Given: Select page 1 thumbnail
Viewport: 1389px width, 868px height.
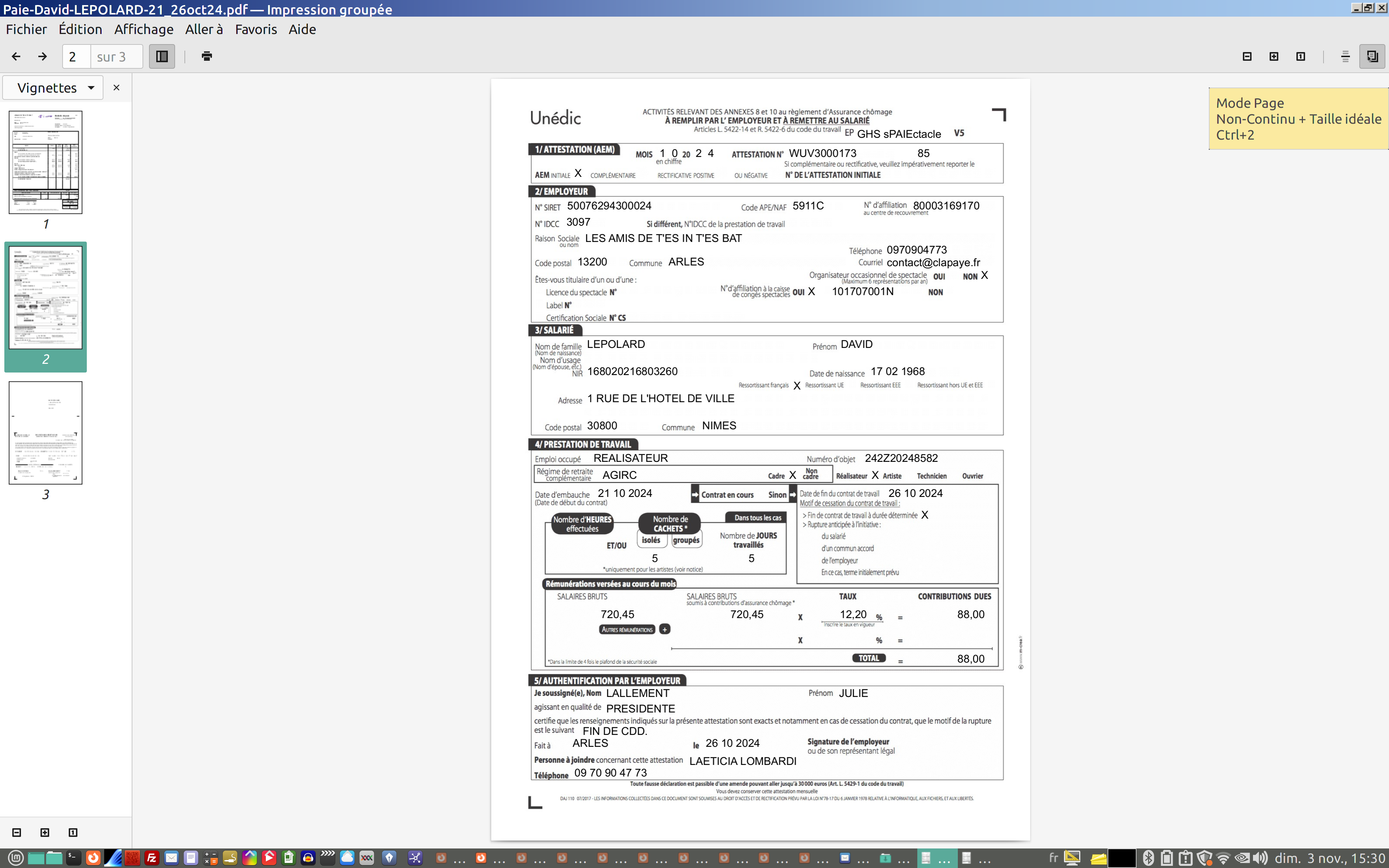Looking at the screenshot, I should click(45, 162).
